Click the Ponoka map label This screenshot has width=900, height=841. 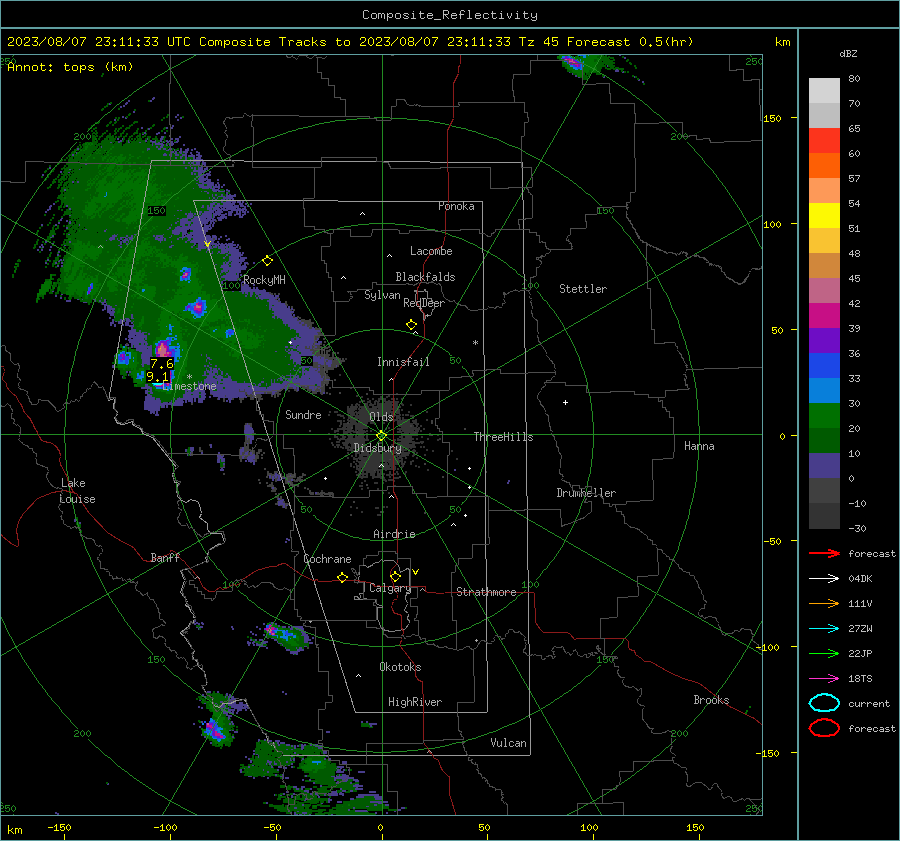[x=456, y=206]
